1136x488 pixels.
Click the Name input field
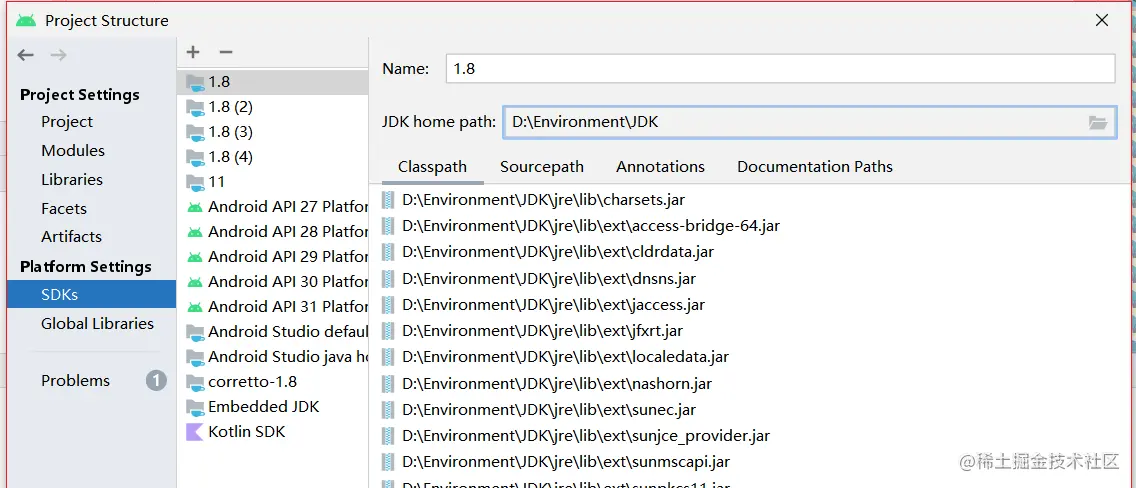(x=780, y=69)
